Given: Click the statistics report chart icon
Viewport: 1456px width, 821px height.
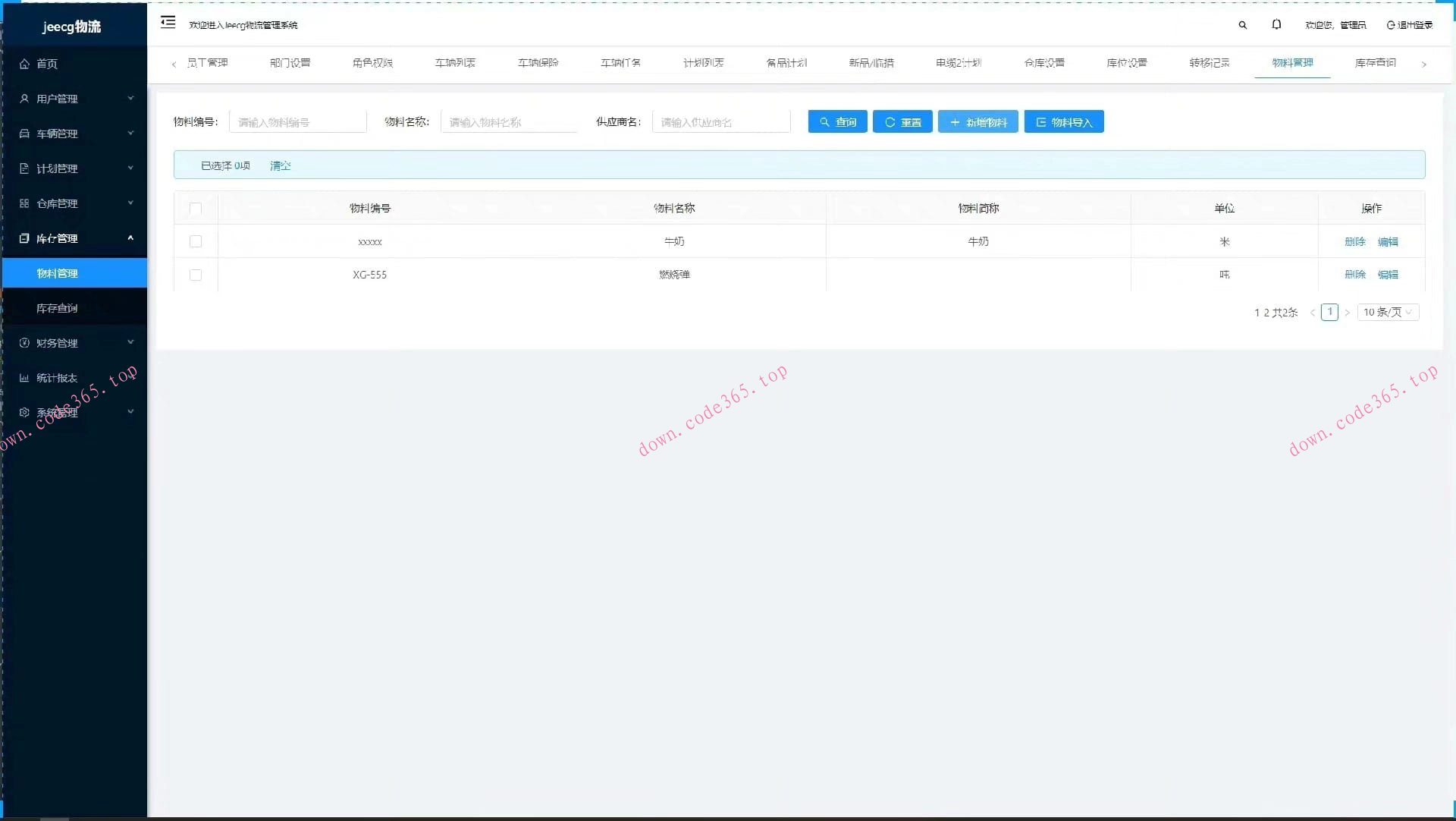Looking at the screenshot, I should [x=24, y=378].
